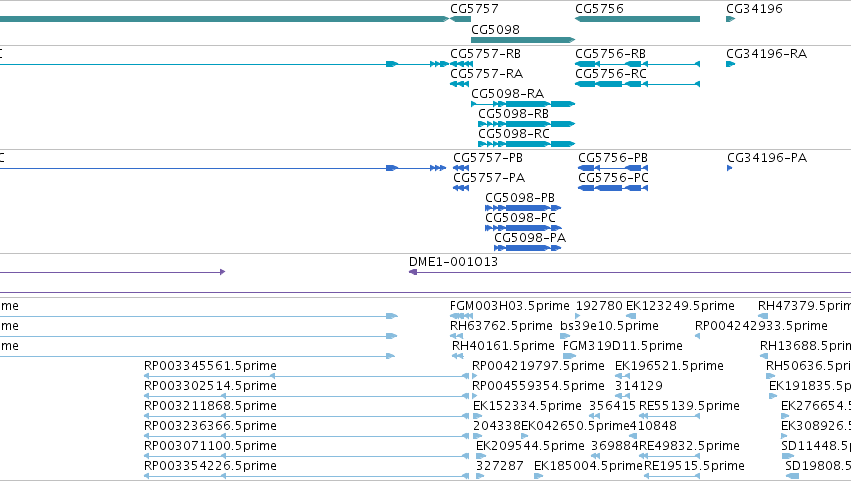Select transcript CG5098-RC

point(514,134)
